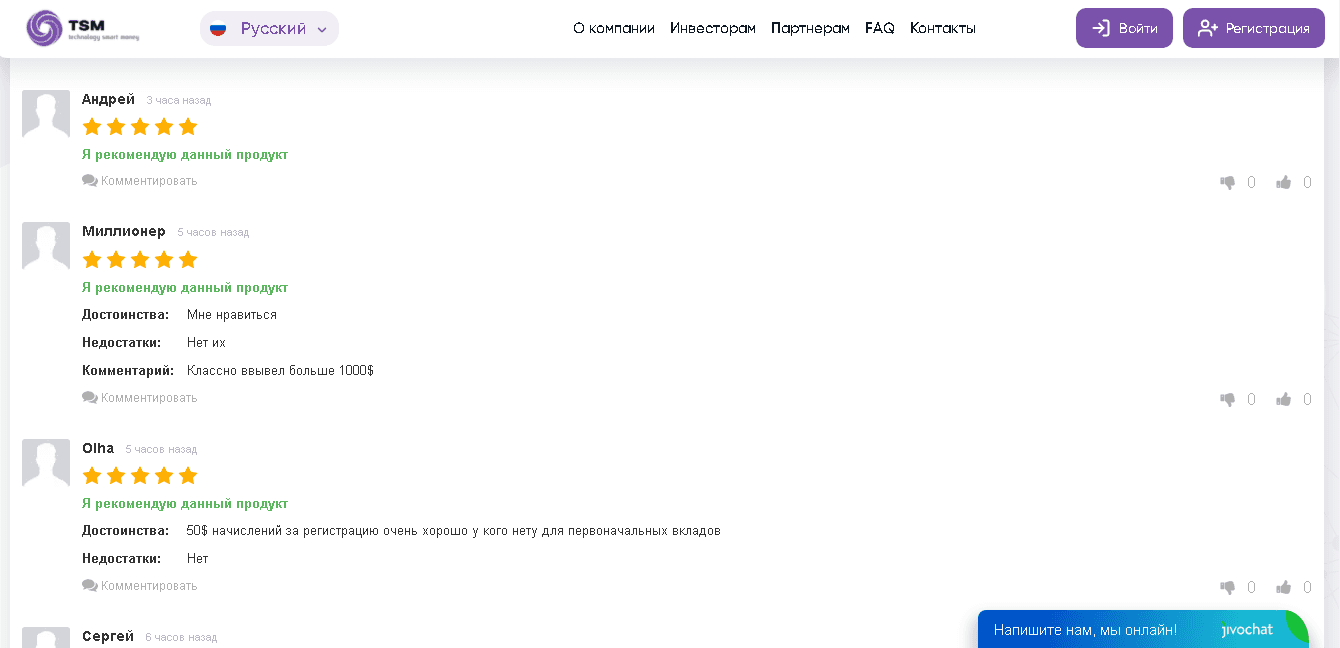Open the FAQ page

tap(879, 28)
